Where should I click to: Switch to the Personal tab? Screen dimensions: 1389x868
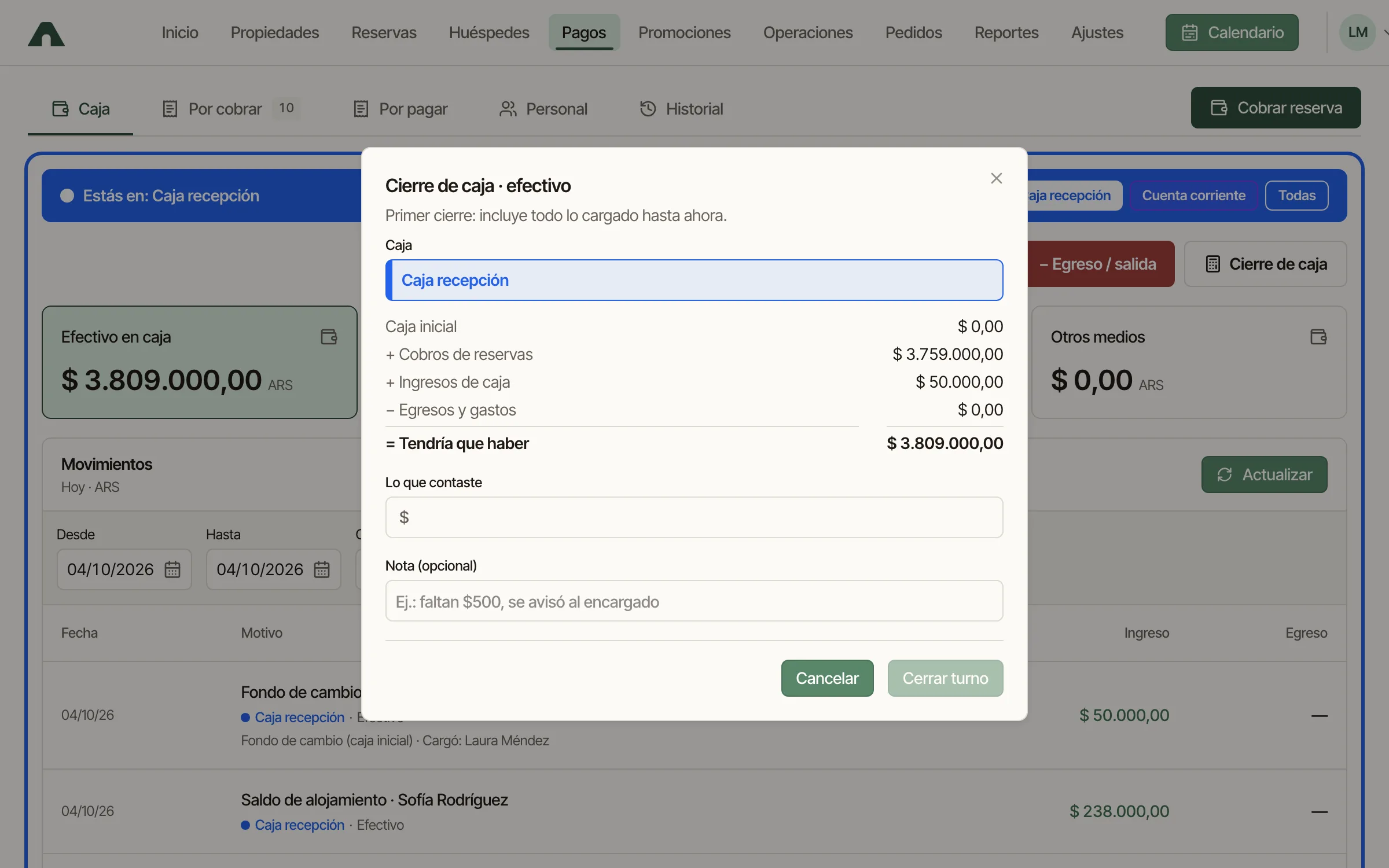pos(543,109)
